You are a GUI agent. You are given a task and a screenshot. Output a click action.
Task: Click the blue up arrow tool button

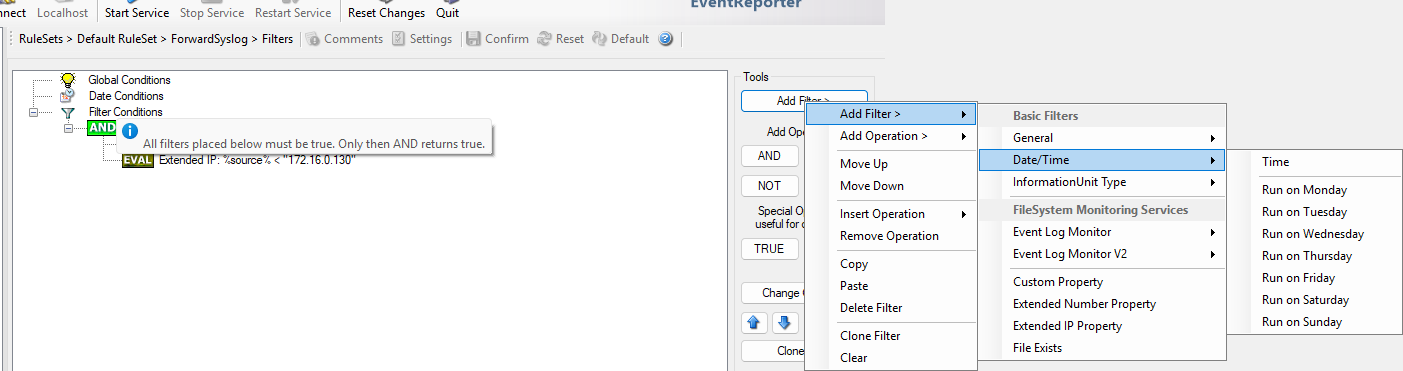click(755, 323)
